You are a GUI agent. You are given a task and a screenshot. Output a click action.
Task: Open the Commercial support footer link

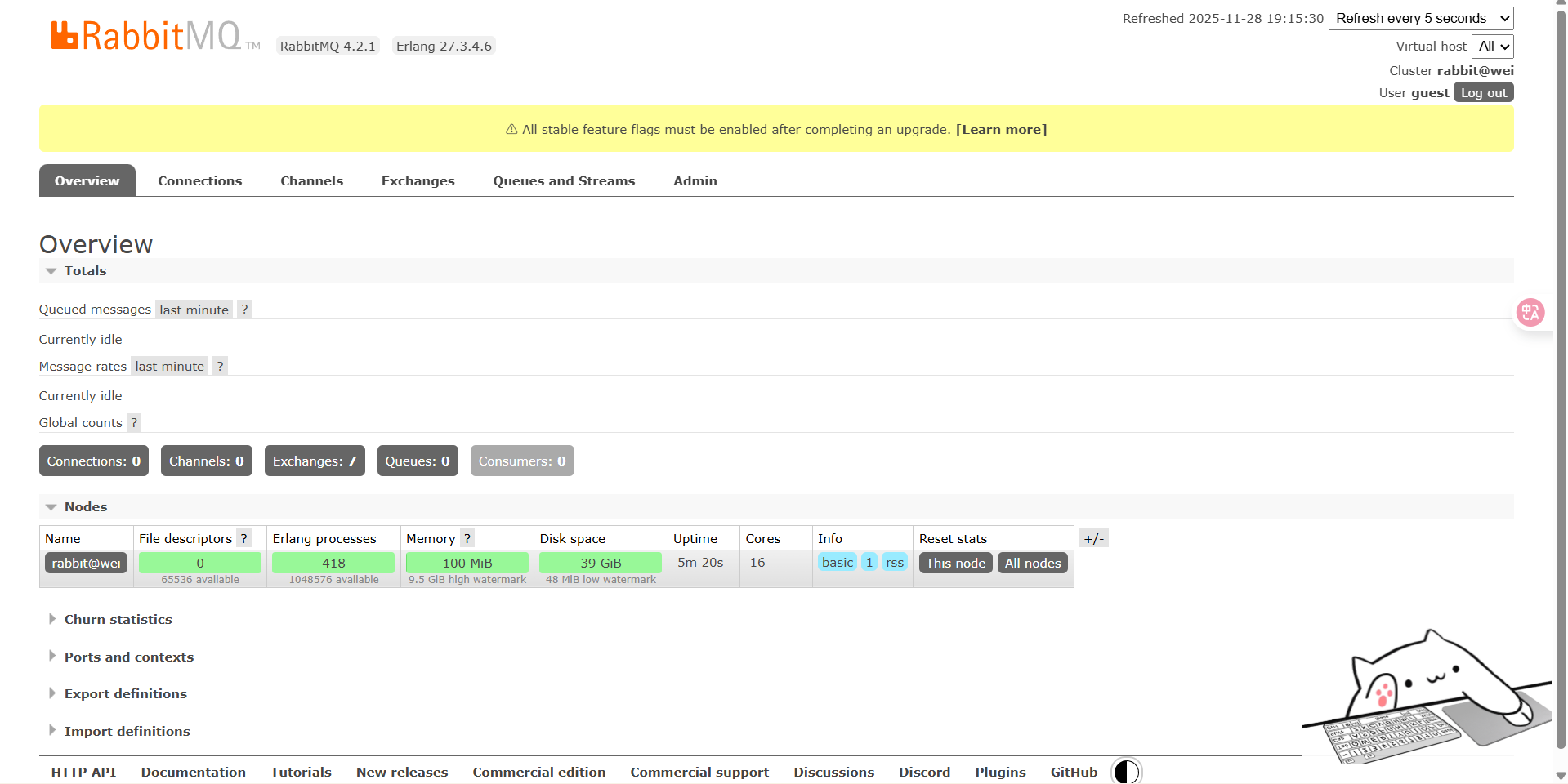699,772
